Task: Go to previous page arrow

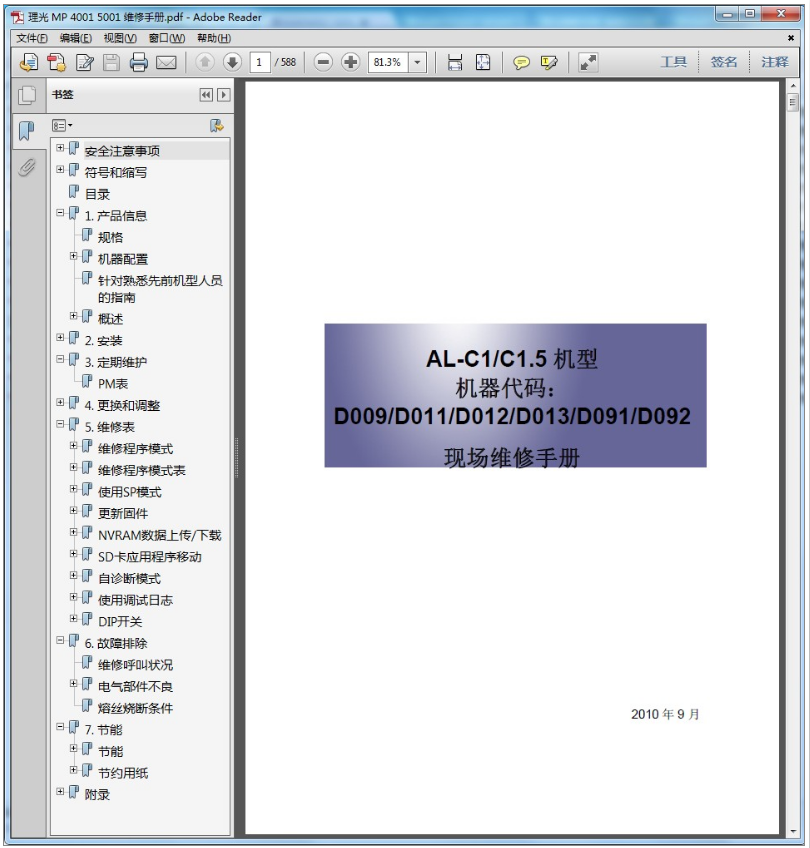Action: coord(204,62)
